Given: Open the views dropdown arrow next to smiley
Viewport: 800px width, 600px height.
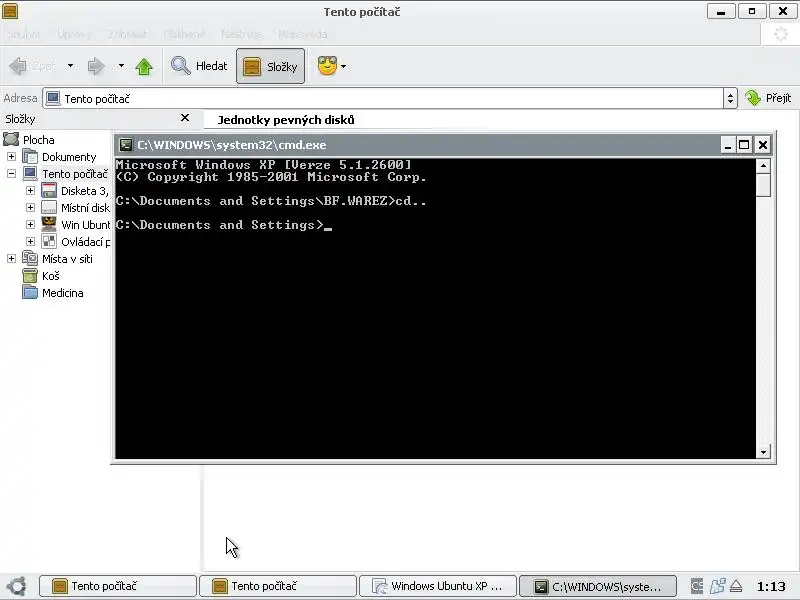Looking at the screenshot, I should [x=343, y=66].
